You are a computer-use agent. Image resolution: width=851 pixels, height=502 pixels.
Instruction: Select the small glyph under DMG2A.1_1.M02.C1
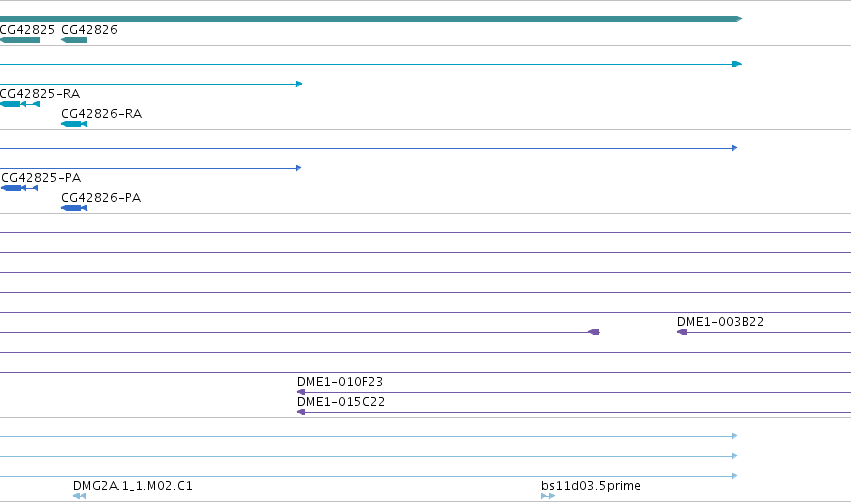(x=79, y=496)
